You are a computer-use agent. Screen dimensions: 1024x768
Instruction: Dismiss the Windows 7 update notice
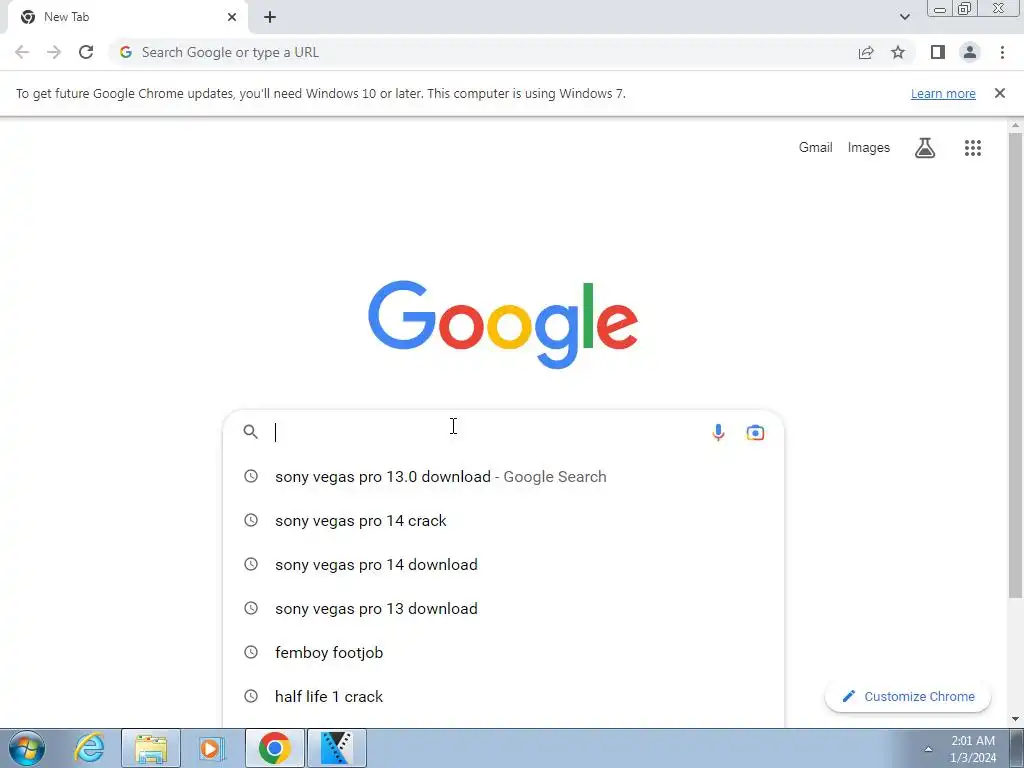pos(999,93)
